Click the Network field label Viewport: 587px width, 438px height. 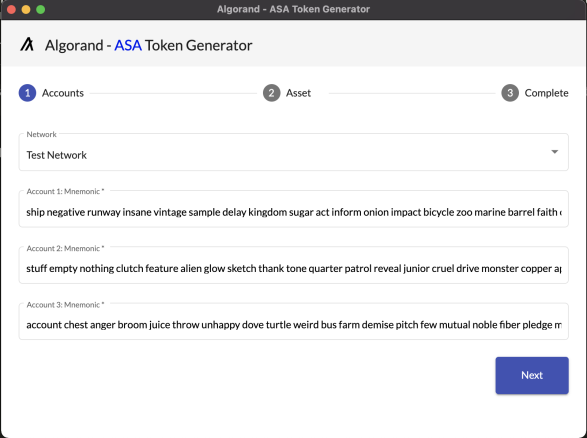click(x=41, y=134)
